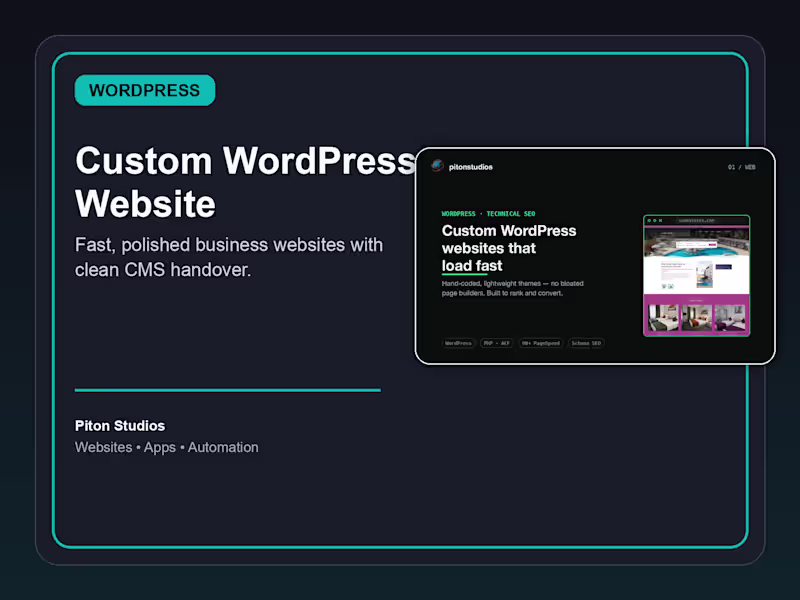
Task: Click the "Custom WordPress websites that load fast" card heading
Action: [509, 248]
